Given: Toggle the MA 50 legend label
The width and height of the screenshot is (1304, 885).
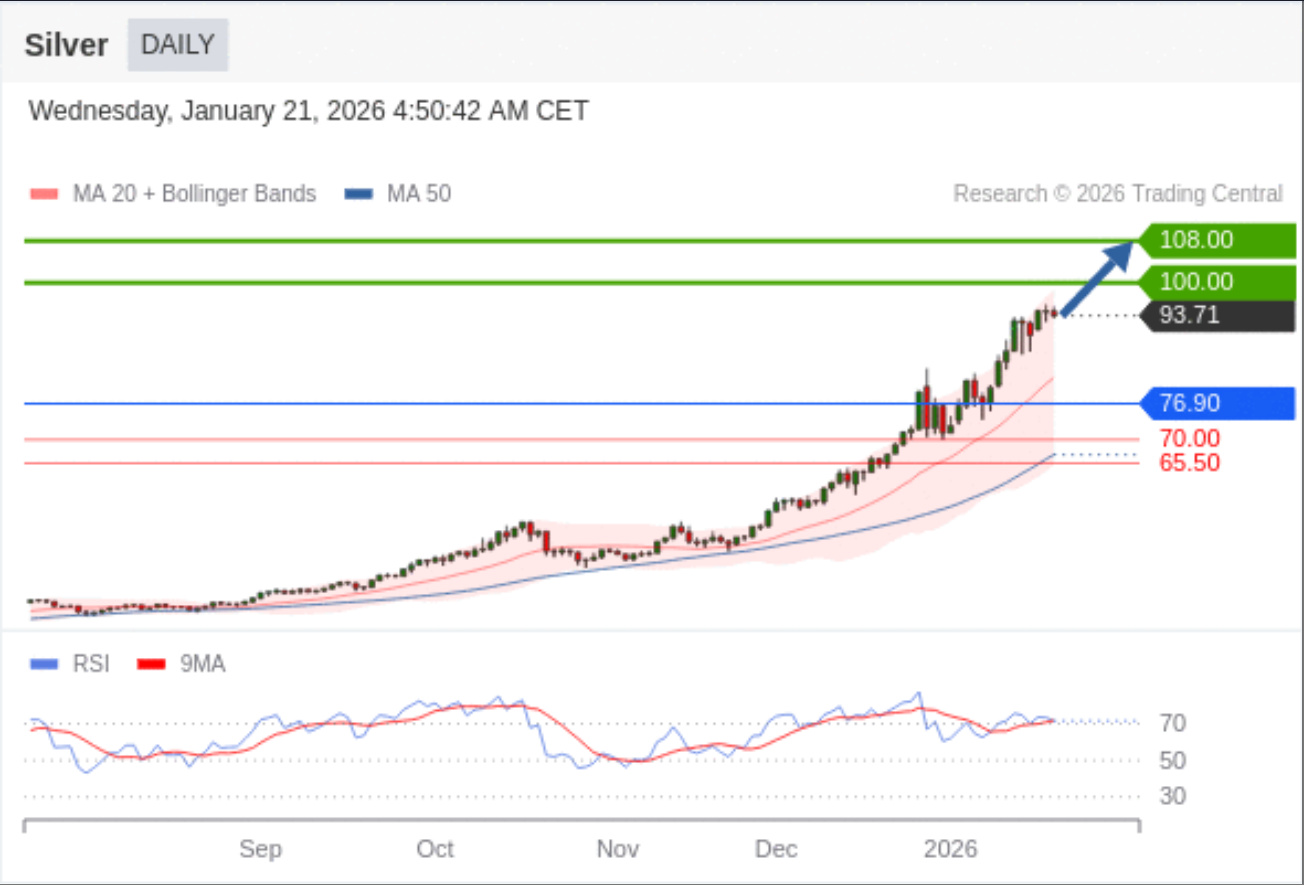Looking at the screenshot, I should click(418, 194).
